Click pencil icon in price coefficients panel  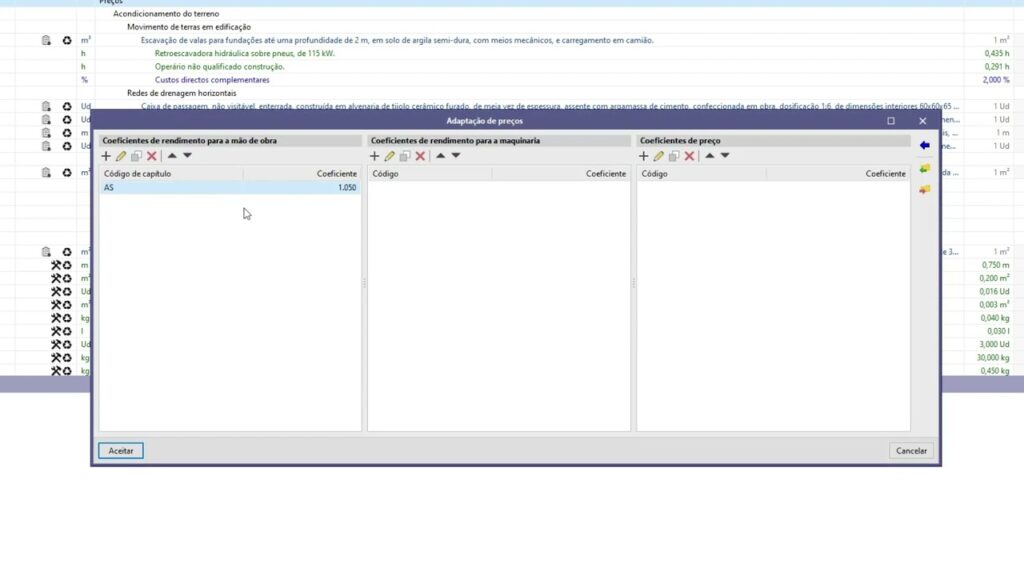(658, 156)
